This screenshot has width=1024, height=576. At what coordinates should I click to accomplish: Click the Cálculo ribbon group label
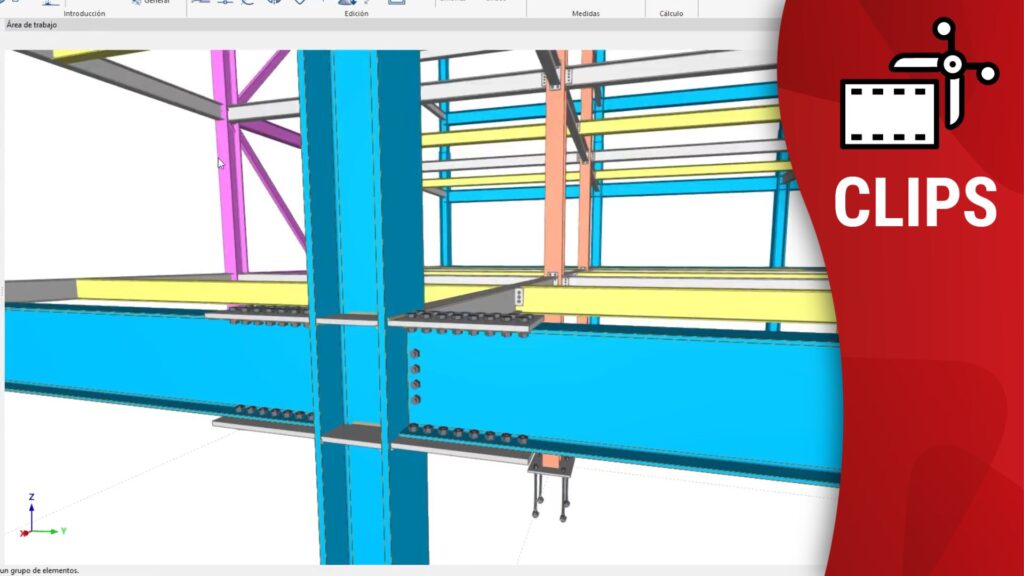(671, 14)
